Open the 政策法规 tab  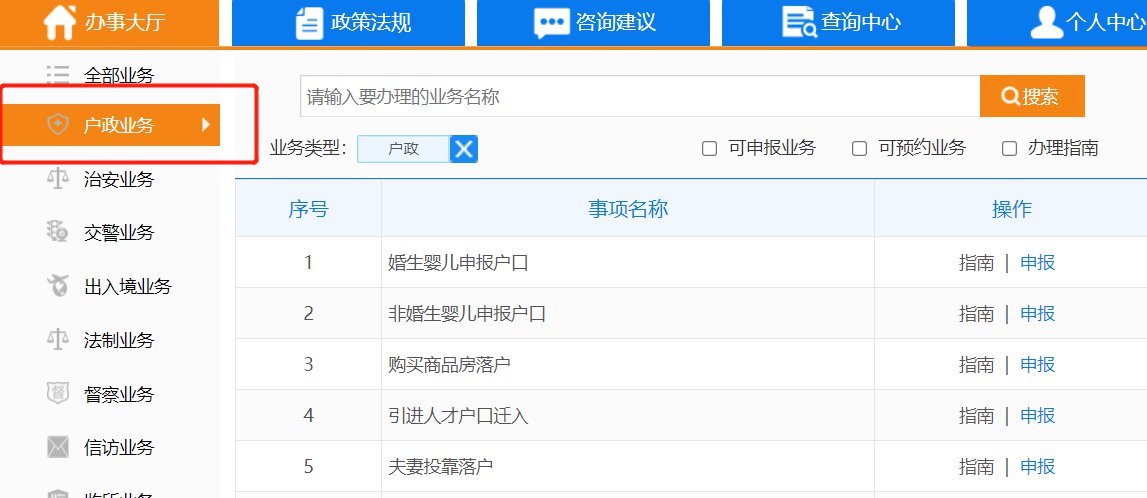[348, 23]
